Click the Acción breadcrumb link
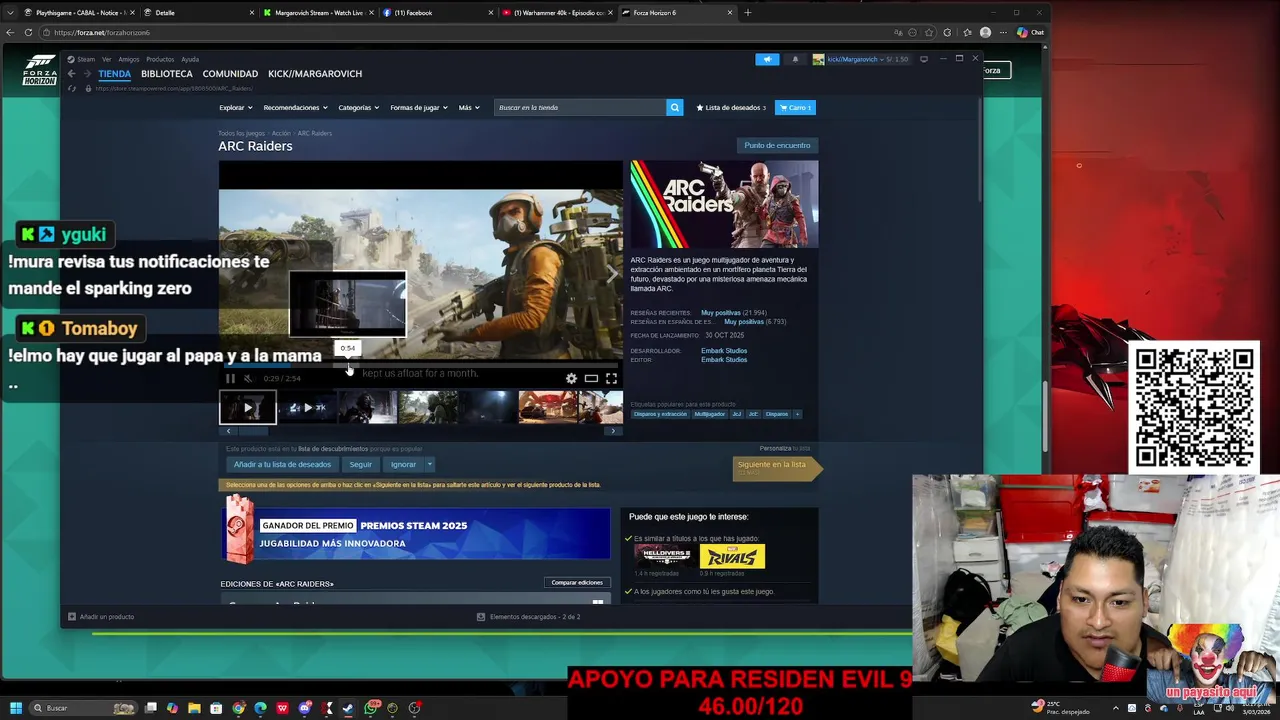1280x720 pixels. click(281, 133)
